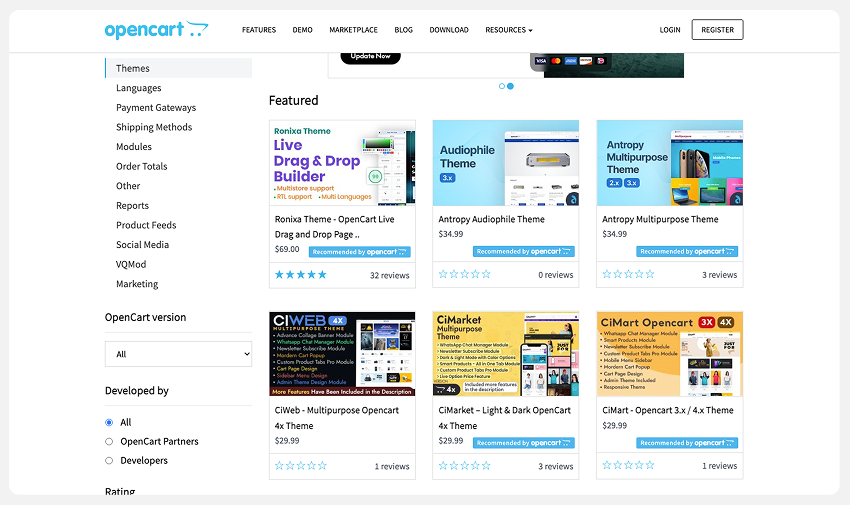The height and width of the screenshot is (505, 850).
Task: Select the first carousel dot
Action: 501,86
